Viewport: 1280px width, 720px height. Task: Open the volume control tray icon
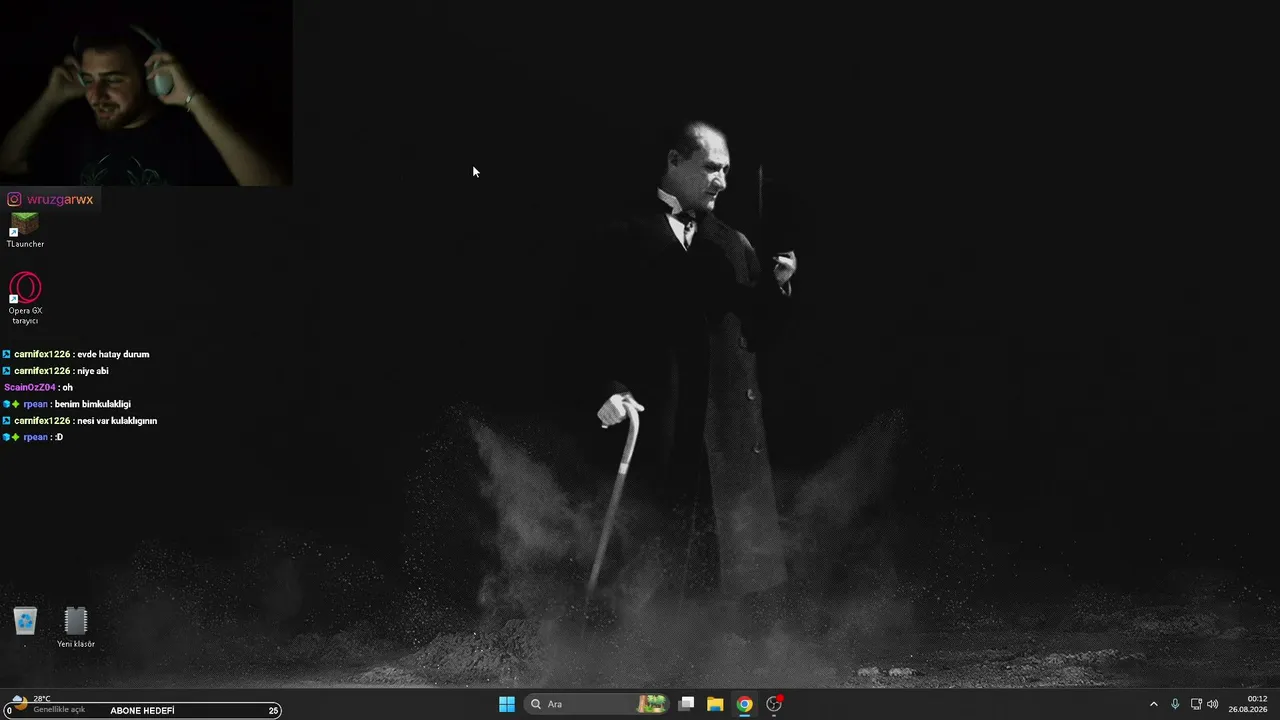tap(1213, 704)
